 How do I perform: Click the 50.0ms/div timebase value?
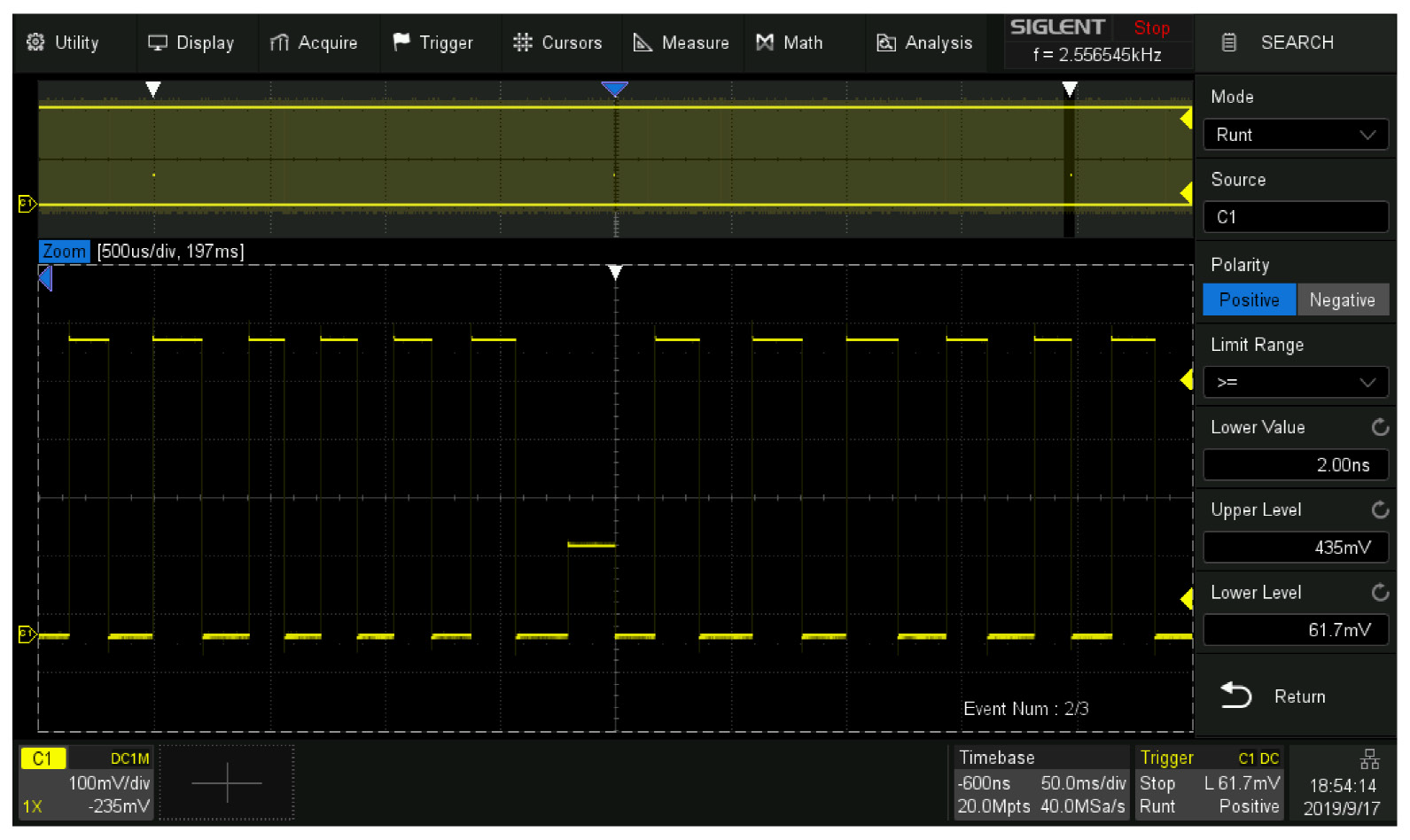tap(1083, 783)
